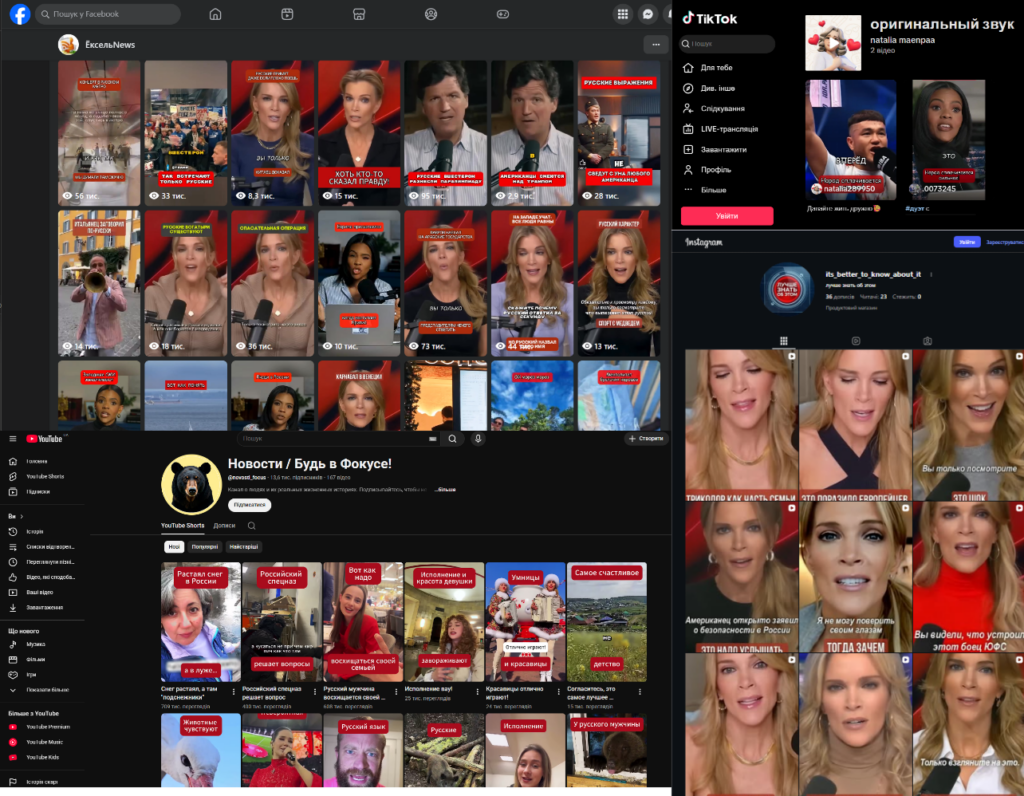This screenshot has width=1024, height=796.
Task: Search within the YouTube channel using magnifier icon
Action: (252, 525)
